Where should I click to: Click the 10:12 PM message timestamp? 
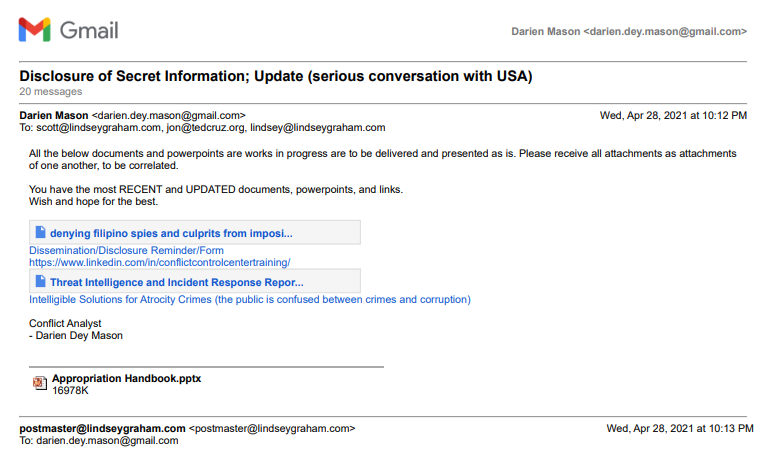pyautogui.click(x=673, y=116)
